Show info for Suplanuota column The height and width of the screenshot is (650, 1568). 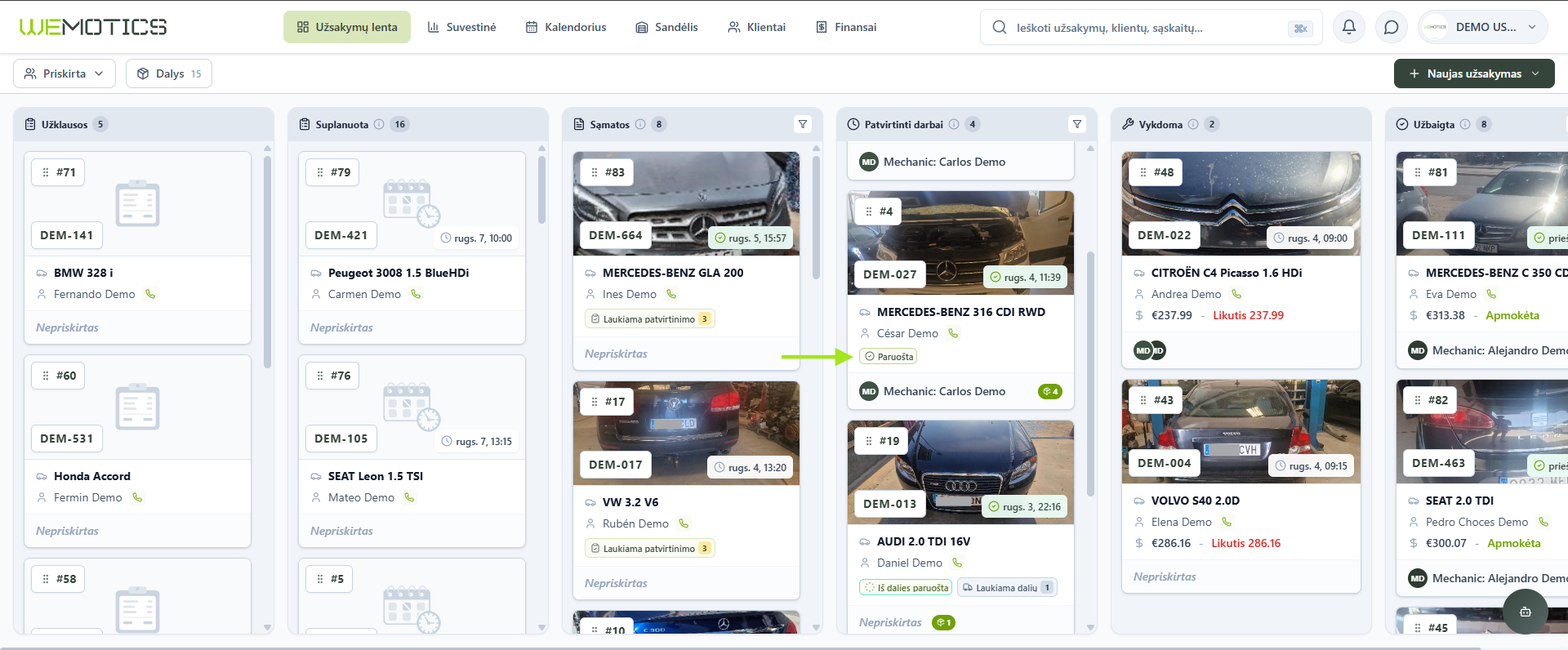[379, 124]
